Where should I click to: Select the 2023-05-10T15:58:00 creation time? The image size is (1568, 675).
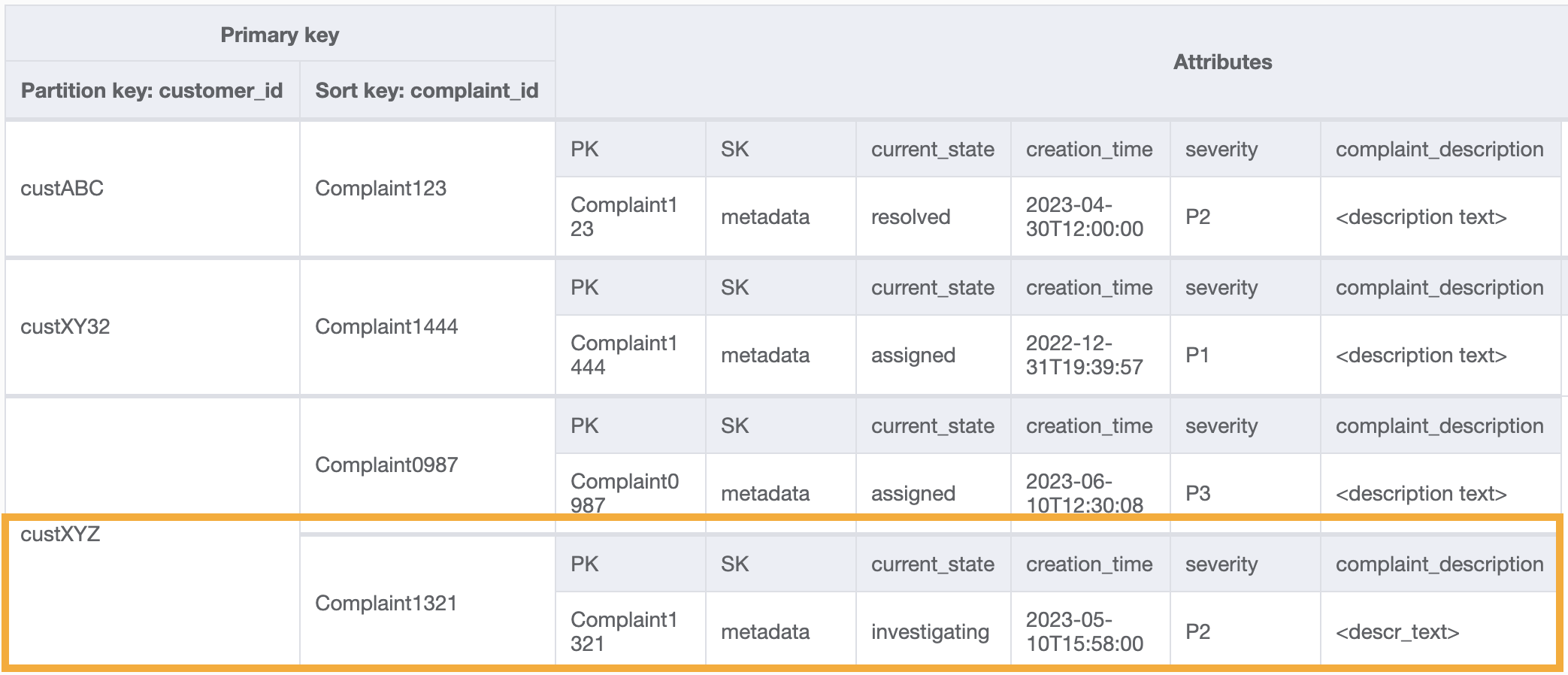click(1084, 632)
